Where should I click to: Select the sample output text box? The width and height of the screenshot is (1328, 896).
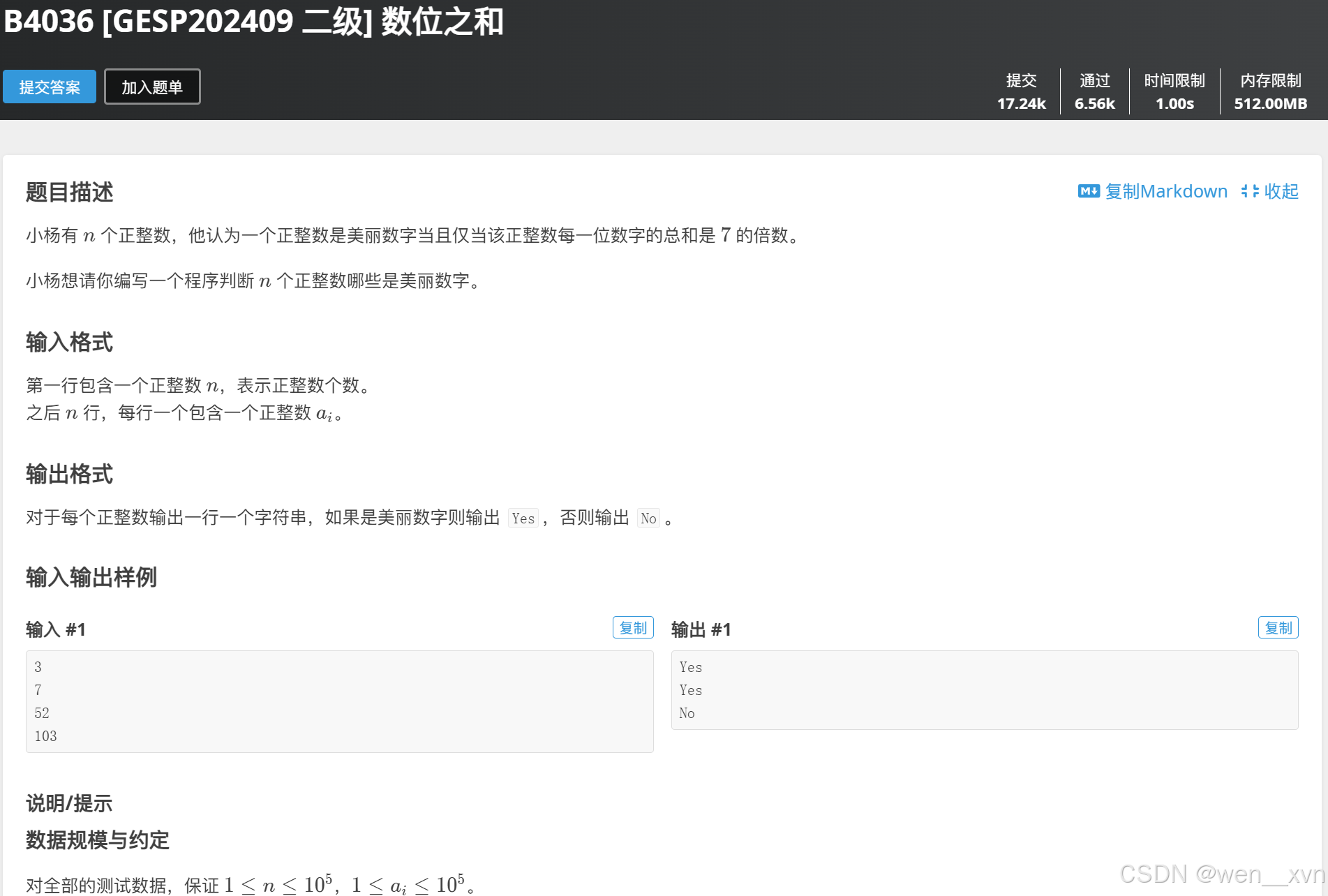coord(984,690)
